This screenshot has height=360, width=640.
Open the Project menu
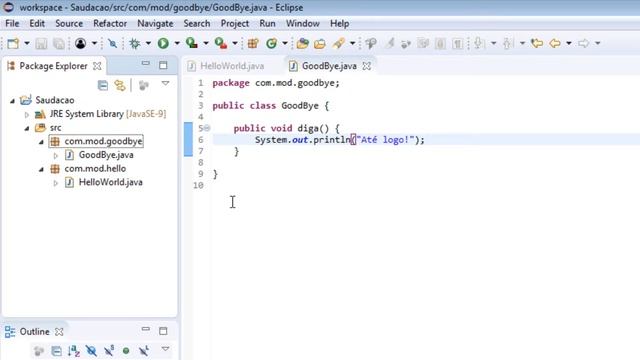[235, 24]
